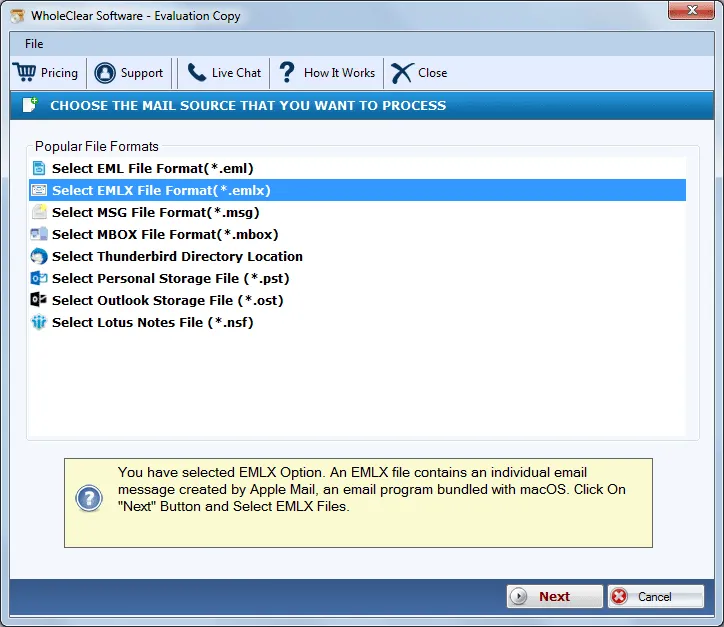Screen dimensions: 724x627
Task: Click the How It Works question mark icon
Action: click(287, 72)
